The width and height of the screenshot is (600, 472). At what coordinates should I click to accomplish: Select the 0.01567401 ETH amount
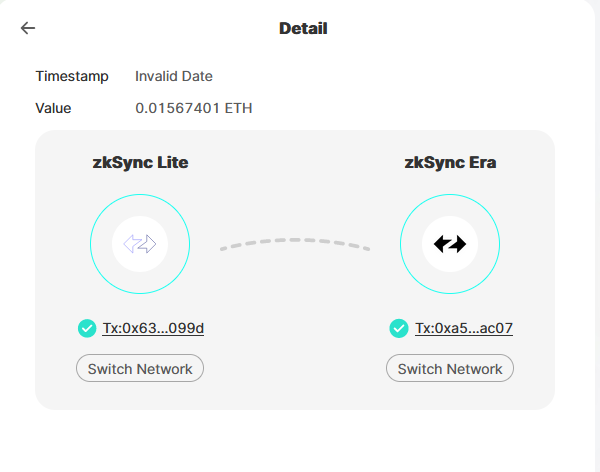(x=194, y=108)
